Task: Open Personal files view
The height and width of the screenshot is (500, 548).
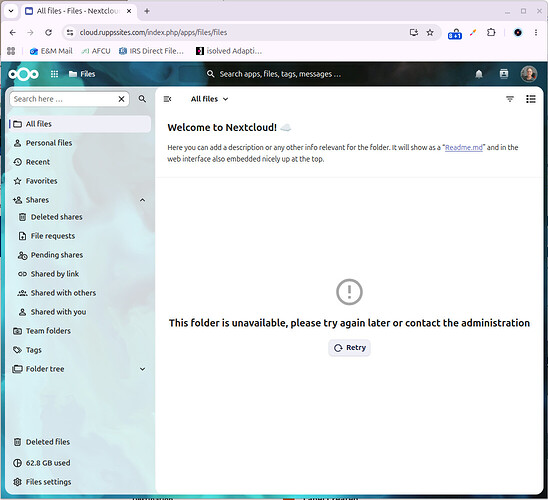Action: click(x=80, y=143)
